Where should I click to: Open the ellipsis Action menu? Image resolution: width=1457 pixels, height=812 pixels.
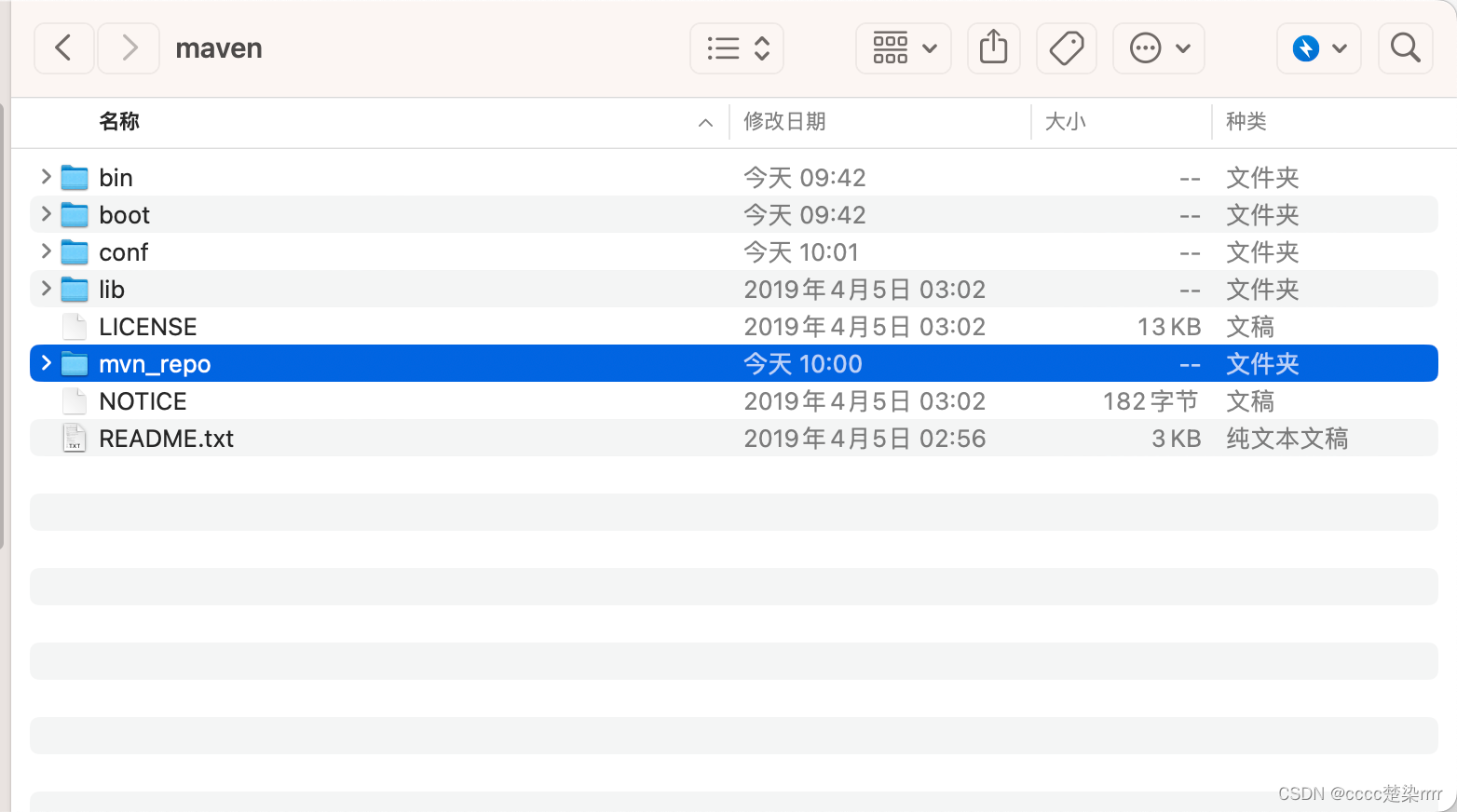tap(1159, 47)
